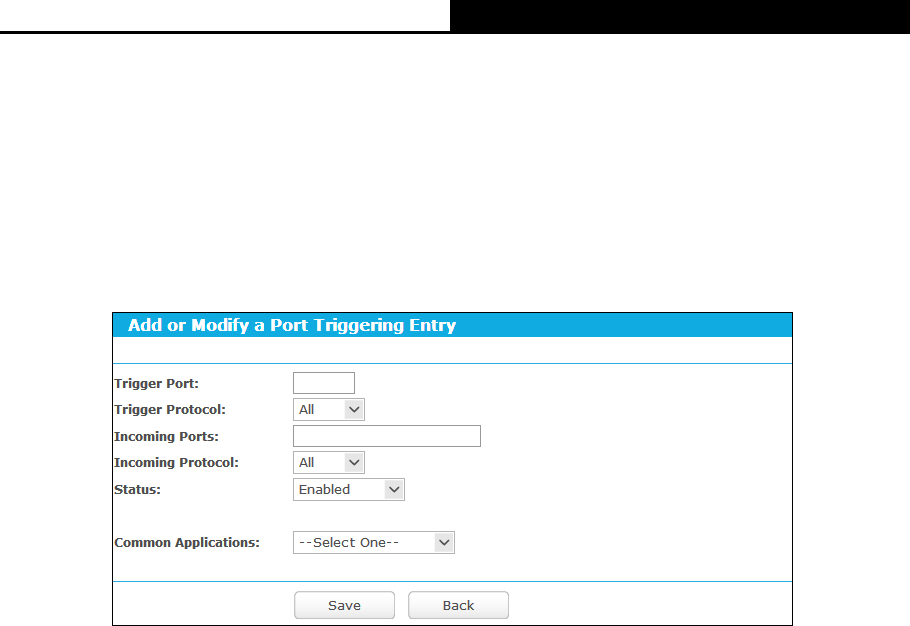The image size is (910, 626).
Task: Focus the Incoming Ports text box
Action: coord(387,436)
